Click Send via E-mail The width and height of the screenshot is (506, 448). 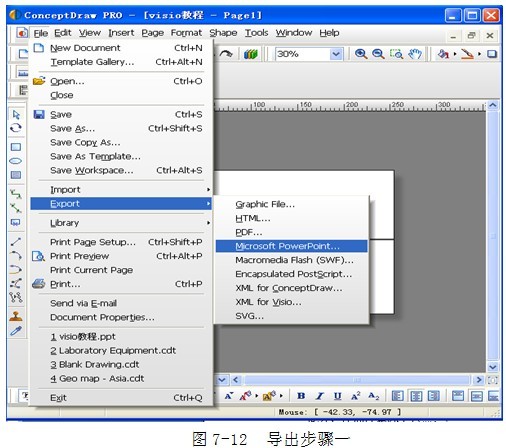[122, 303]
